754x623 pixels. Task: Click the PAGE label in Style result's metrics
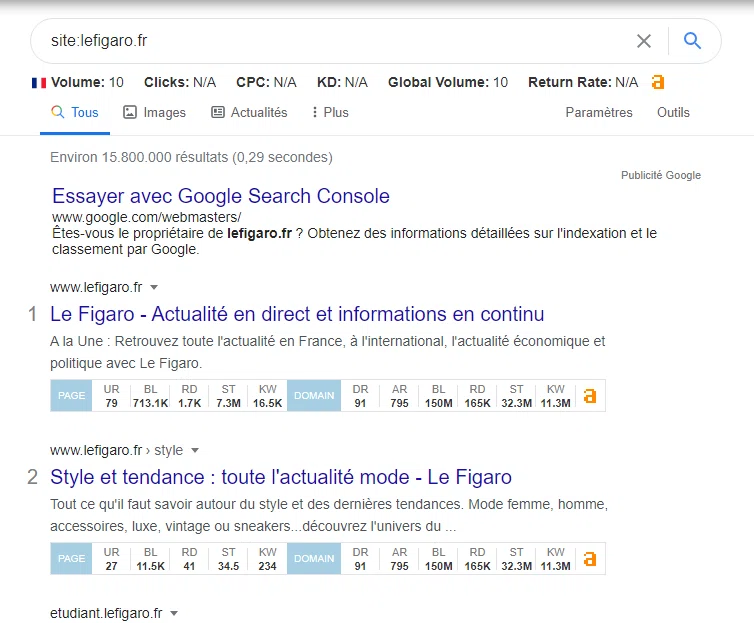(71, 559)
